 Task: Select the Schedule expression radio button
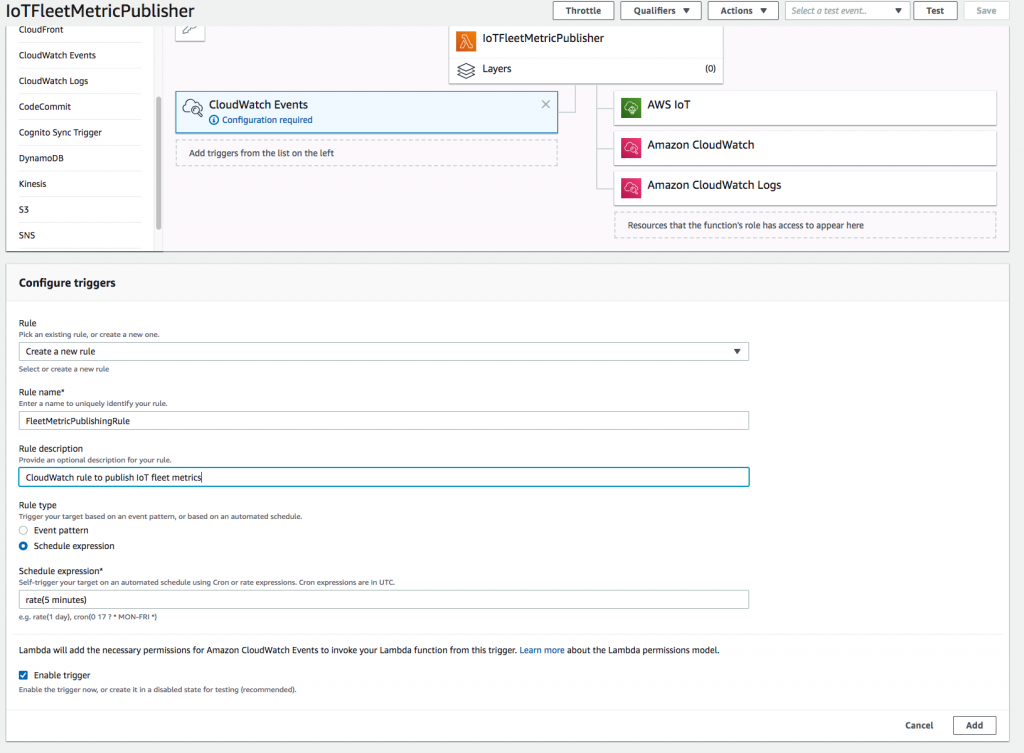24,546
